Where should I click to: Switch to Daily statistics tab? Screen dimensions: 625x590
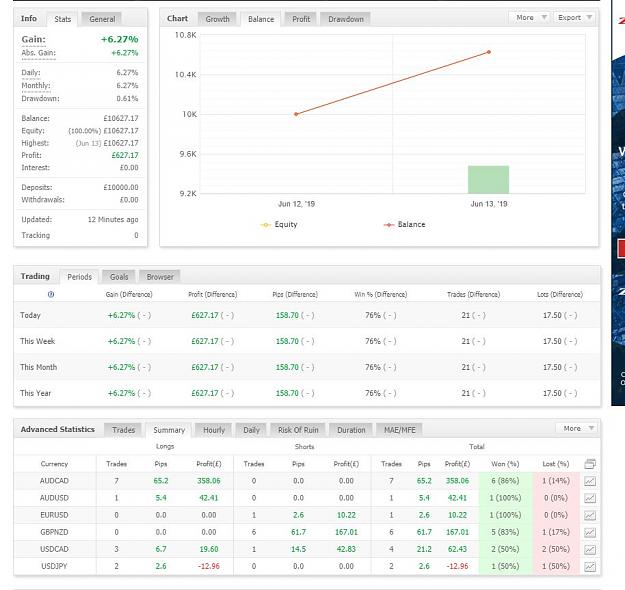[x=251, y=430]
